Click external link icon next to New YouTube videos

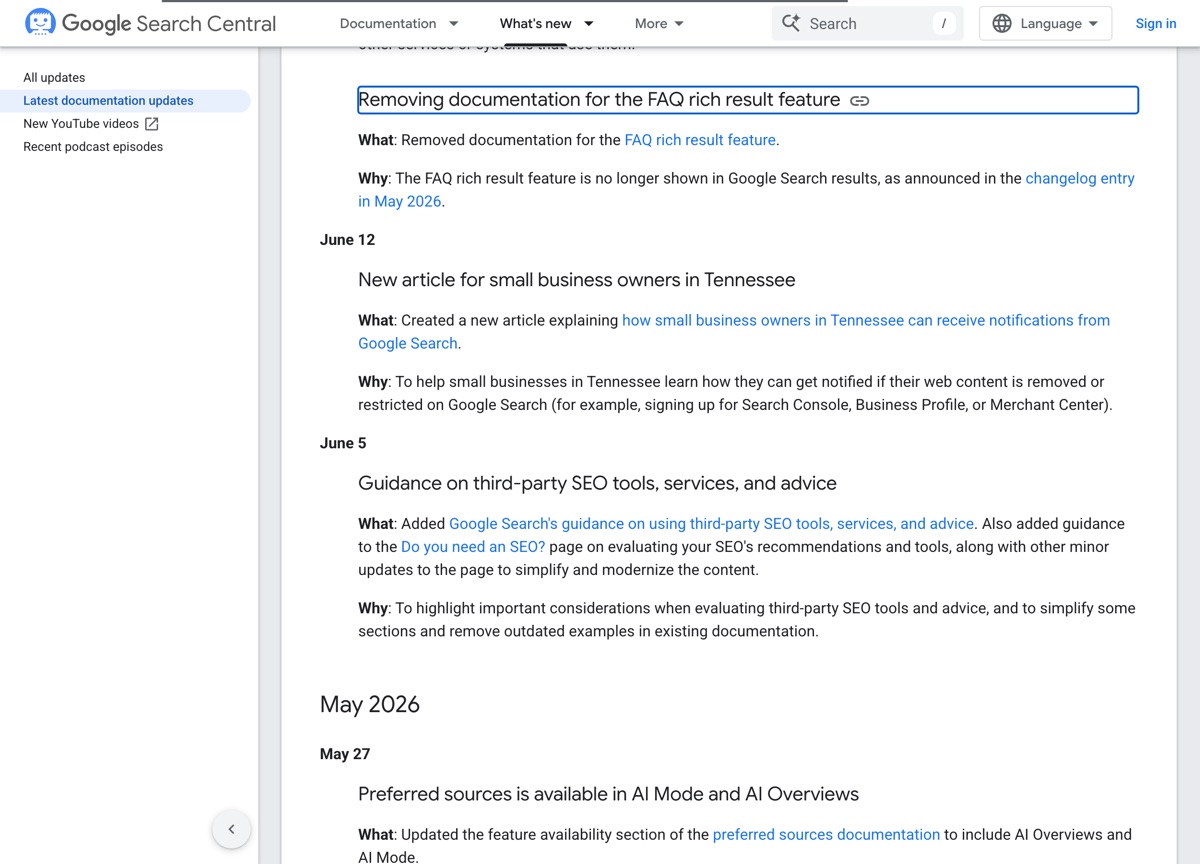tap(152, 124)
